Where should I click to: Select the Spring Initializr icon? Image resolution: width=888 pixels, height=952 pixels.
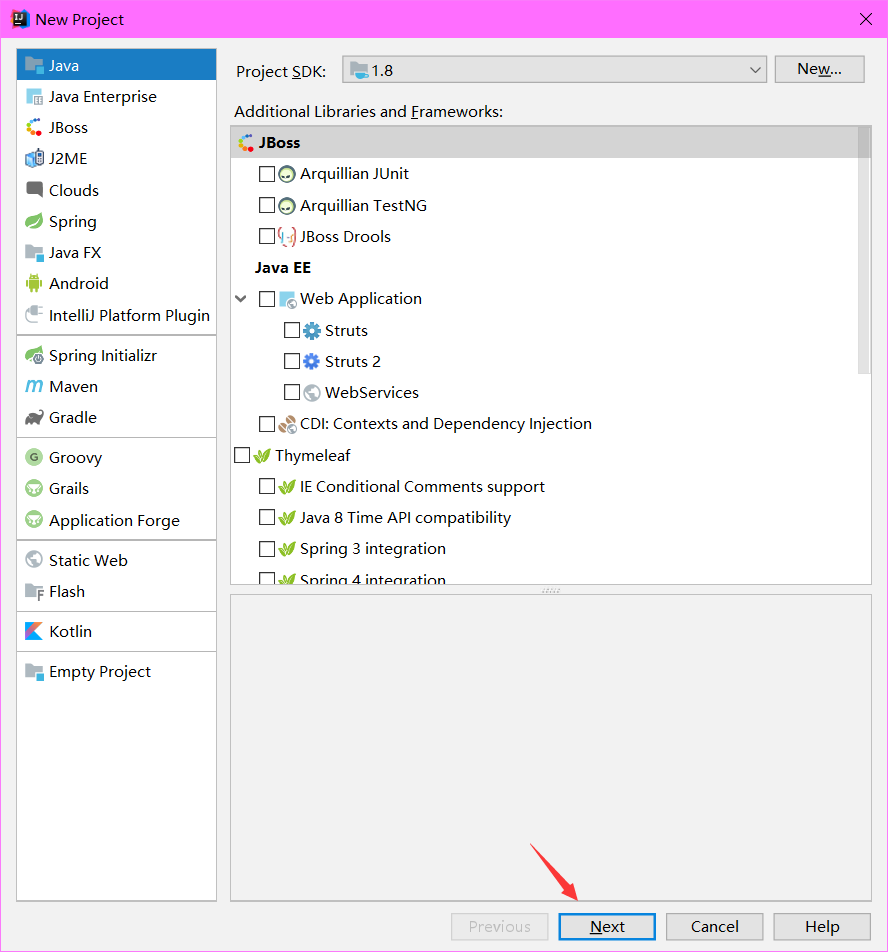(34, 355)
